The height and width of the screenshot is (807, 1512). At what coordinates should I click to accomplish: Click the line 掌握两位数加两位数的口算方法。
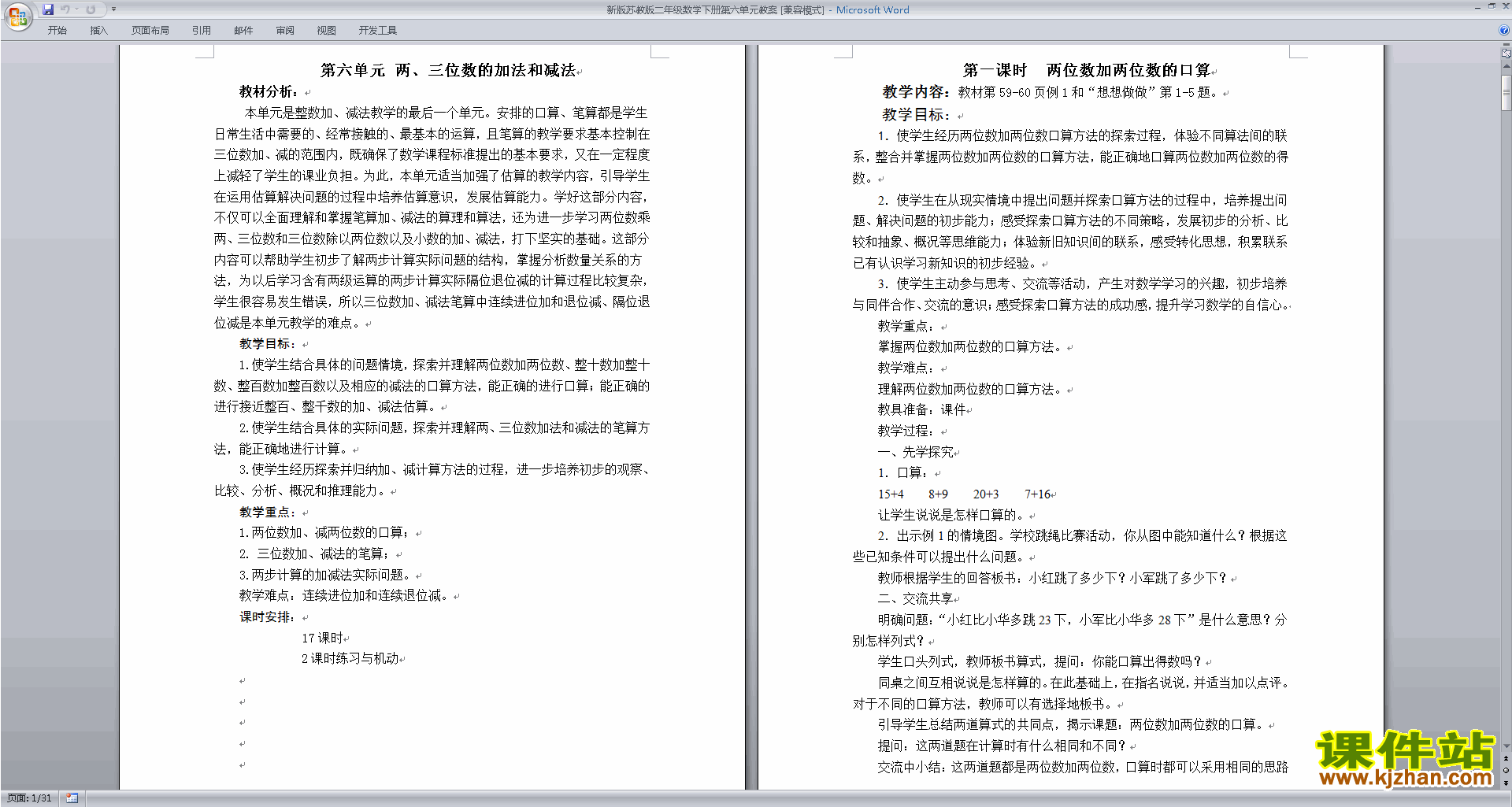[971, 346]
